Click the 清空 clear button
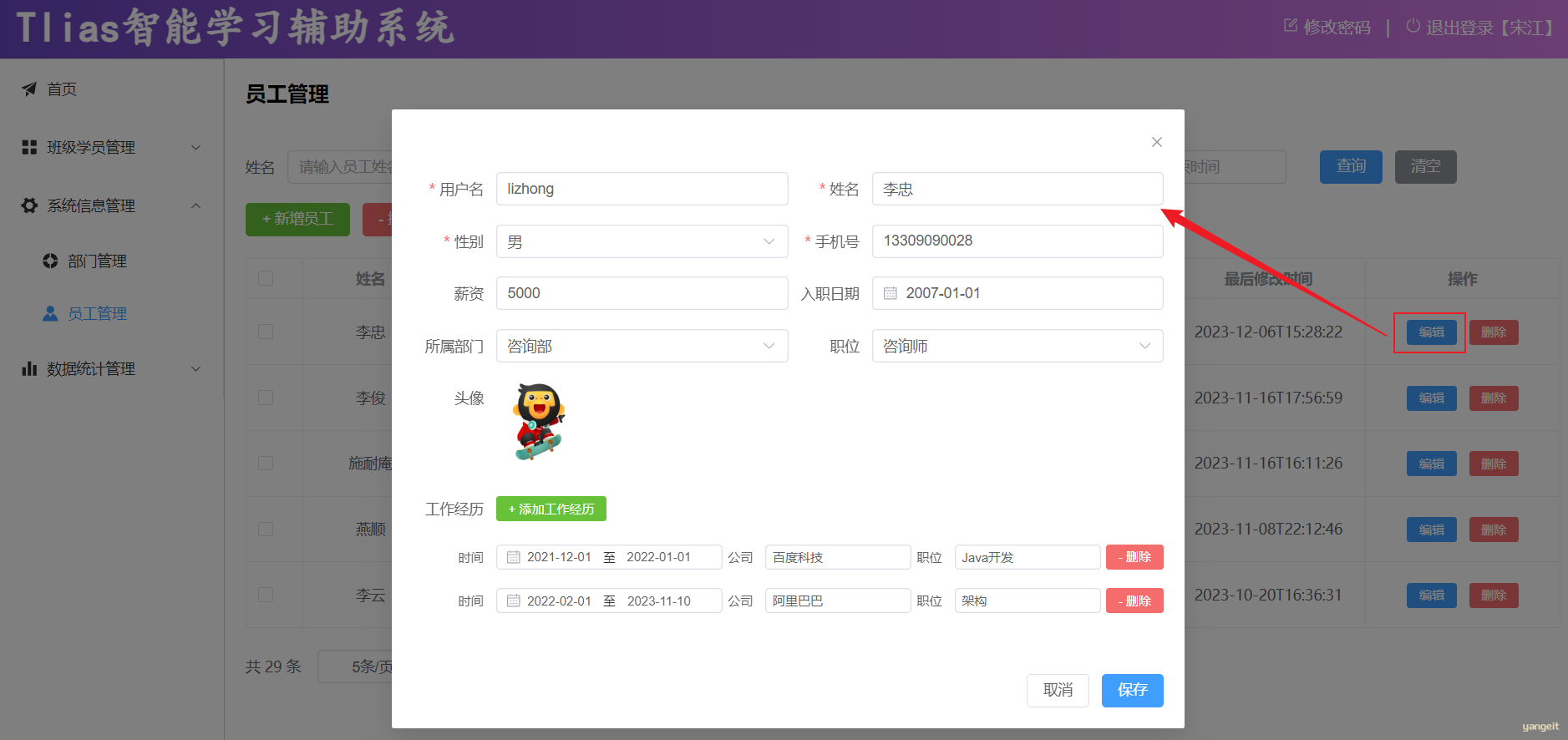 (1425, 166)
